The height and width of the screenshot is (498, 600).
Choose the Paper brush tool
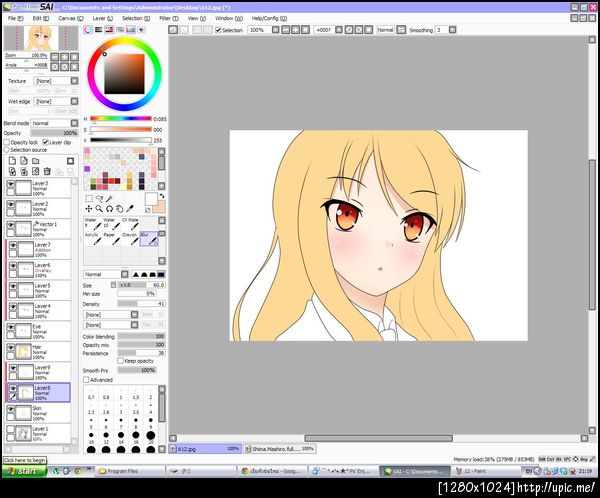click(111, 239)
